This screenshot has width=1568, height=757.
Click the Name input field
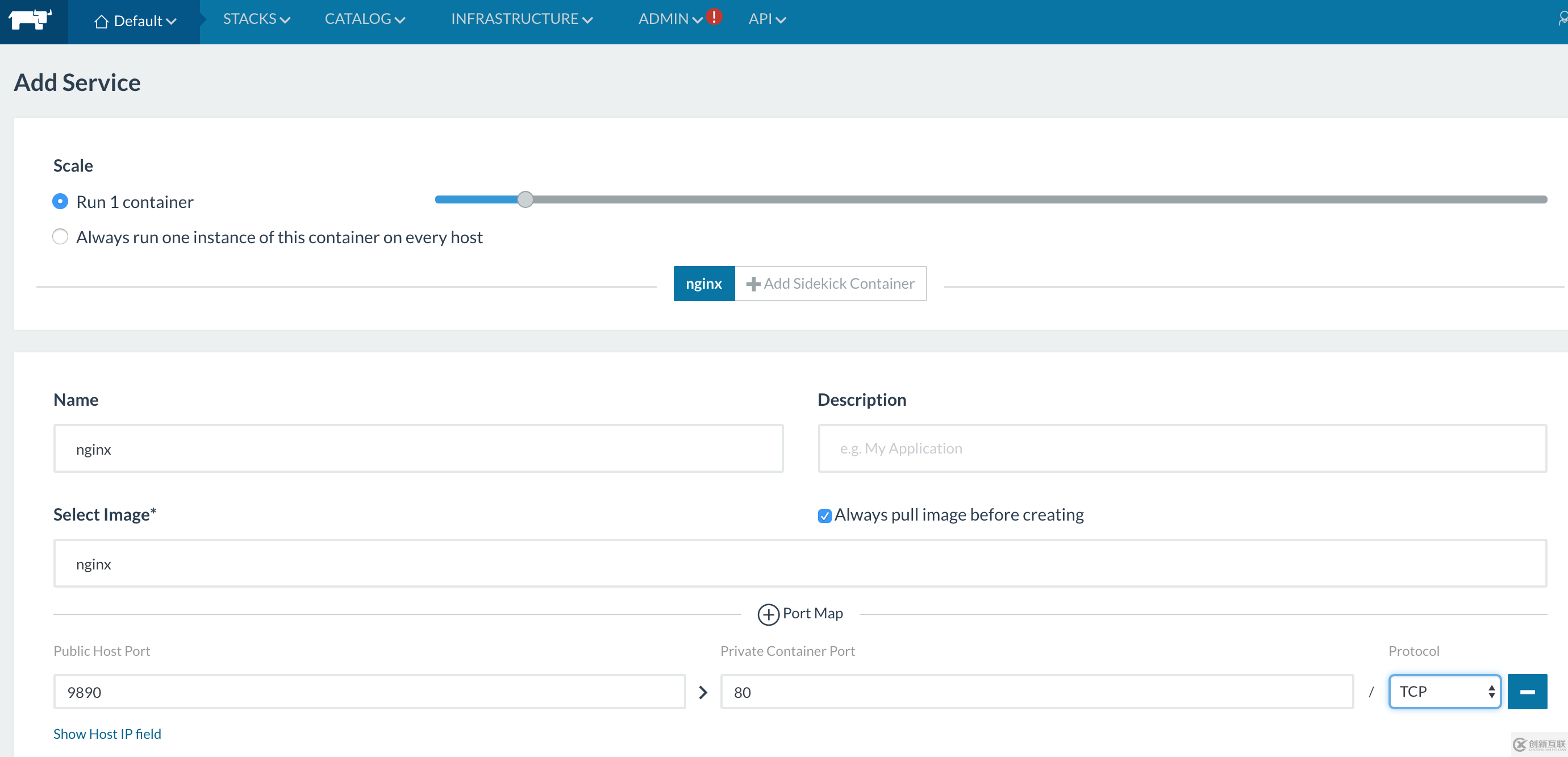click(419, 448)
